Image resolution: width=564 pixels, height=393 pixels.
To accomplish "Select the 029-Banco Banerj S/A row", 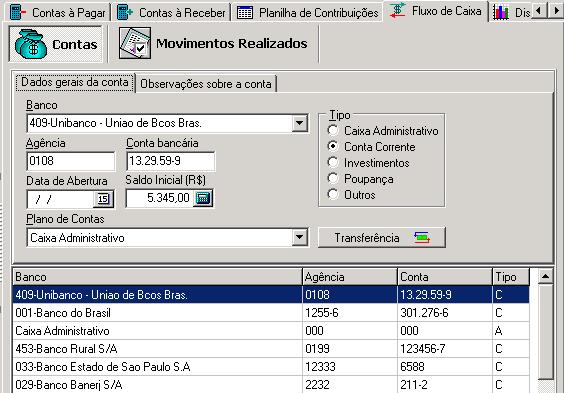I will (x=271, y=384).
